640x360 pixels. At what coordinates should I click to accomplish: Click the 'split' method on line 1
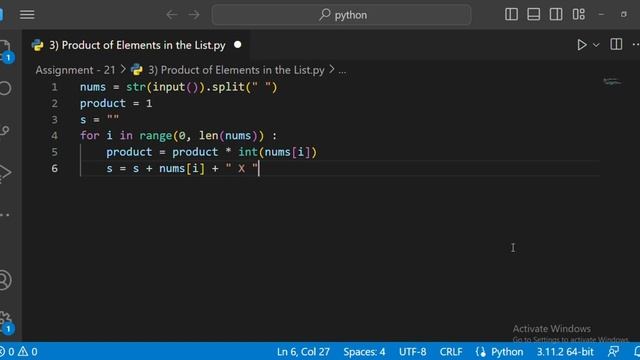click(228, 87)
